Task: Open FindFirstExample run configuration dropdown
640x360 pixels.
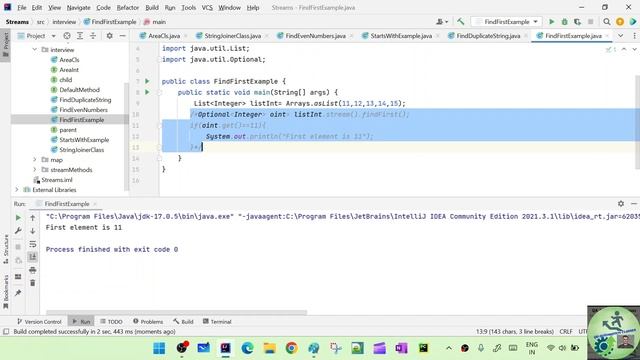Action: click(507, 22)
